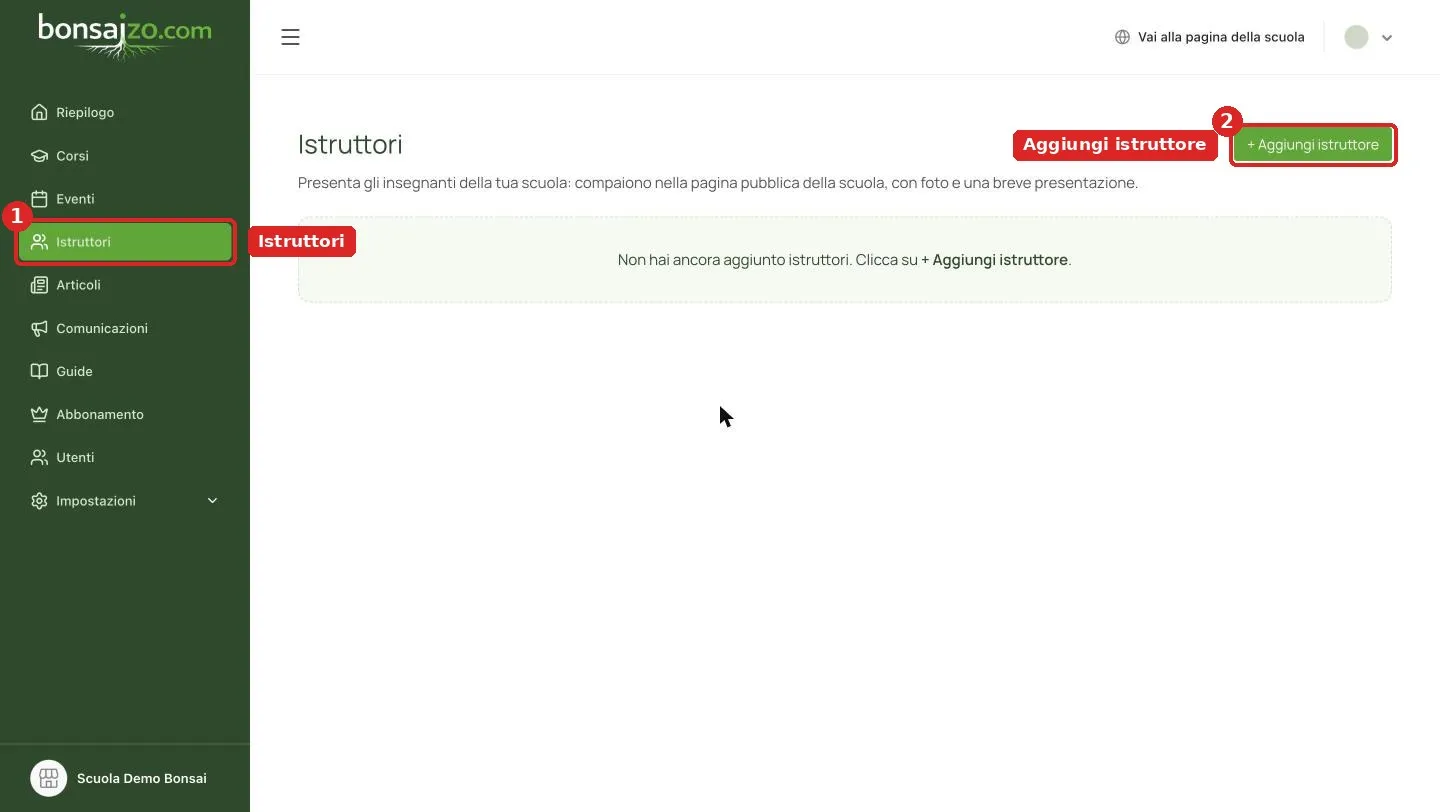Go to the Corsi section

[x=125, y=155]
